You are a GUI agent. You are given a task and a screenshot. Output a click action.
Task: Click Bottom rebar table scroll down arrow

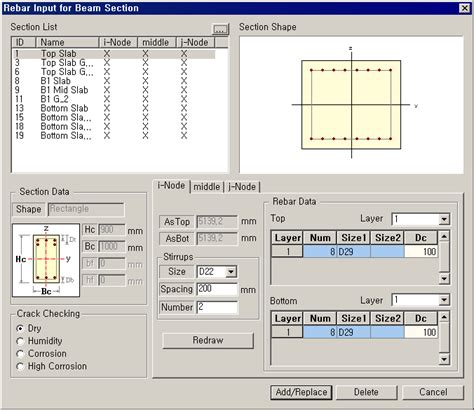click(444, 359)
